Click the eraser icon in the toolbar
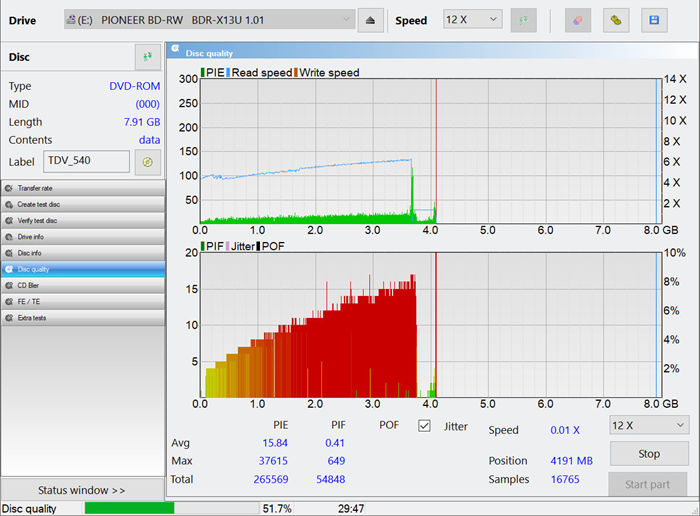The height and width of the screenshot is (516, 700). (578, 21)
